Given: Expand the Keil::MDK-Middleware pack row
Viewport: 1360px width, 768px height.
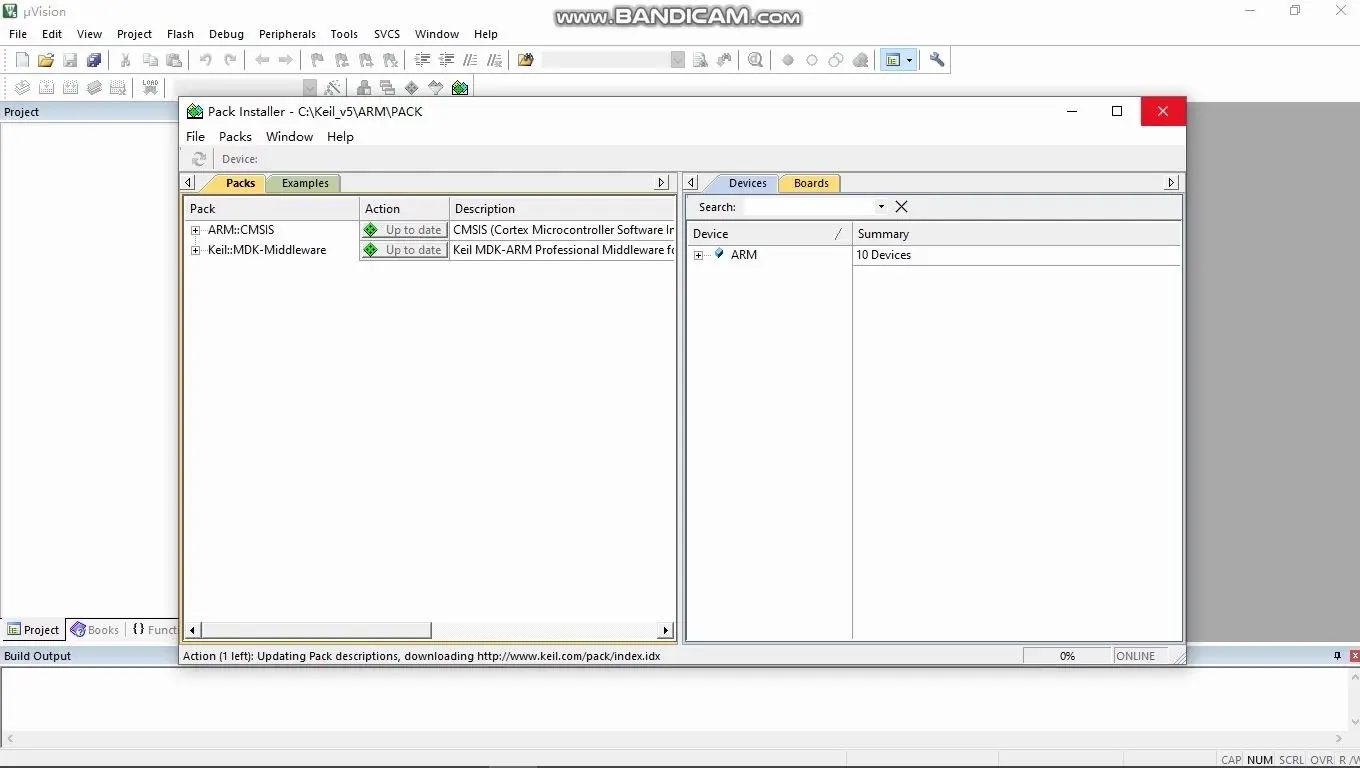Looking at the screenshot, I should 196,250.
